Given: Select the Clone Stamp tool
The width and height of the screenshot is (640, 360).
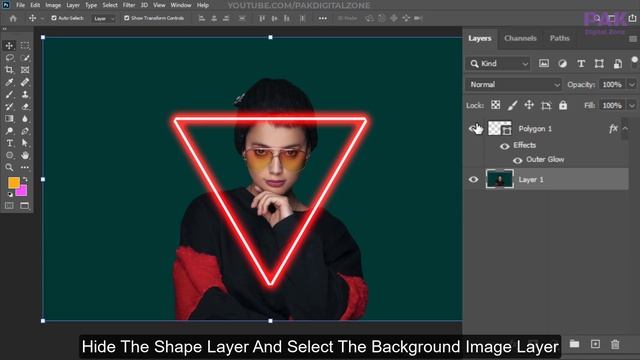Looking at the screenshot, I should pos(25,94).
